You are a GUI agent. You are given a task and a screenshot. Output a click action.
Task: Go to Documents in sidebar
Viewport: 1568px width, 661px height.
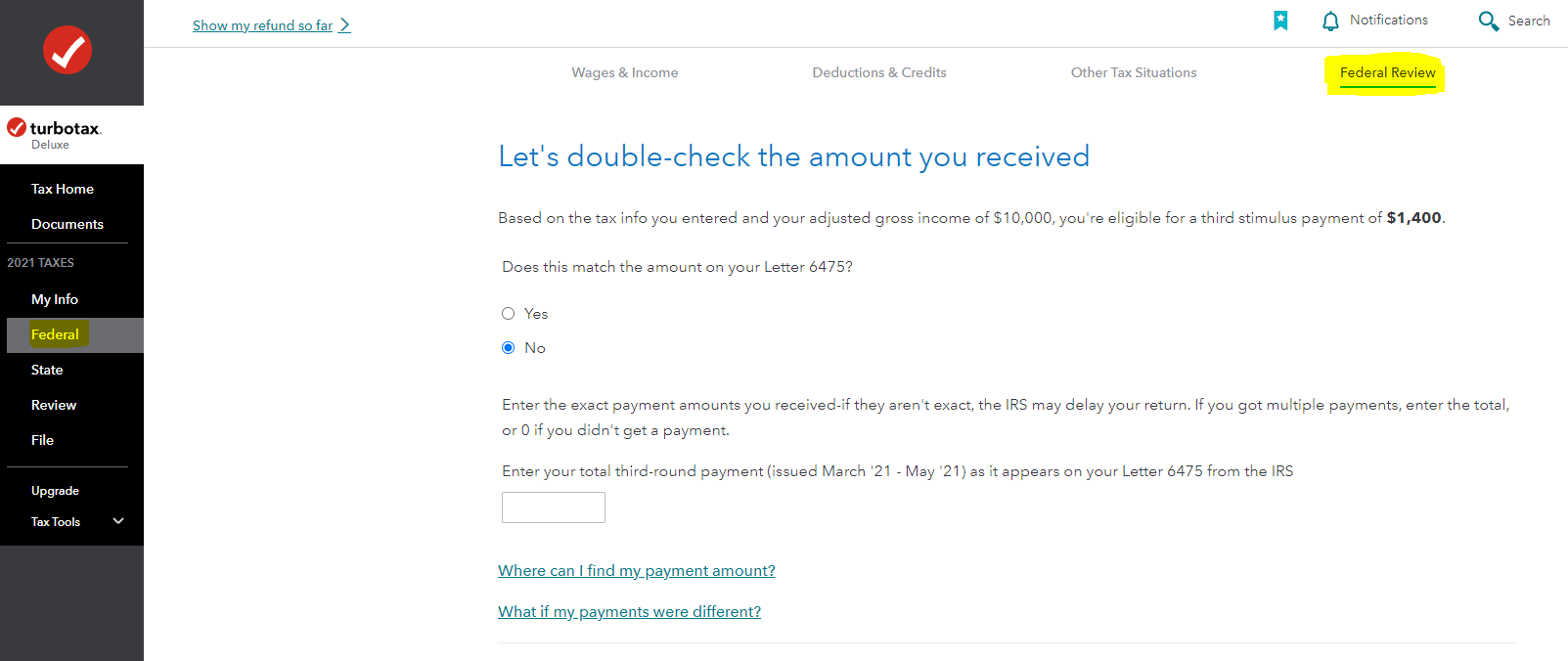click(67, 224)
